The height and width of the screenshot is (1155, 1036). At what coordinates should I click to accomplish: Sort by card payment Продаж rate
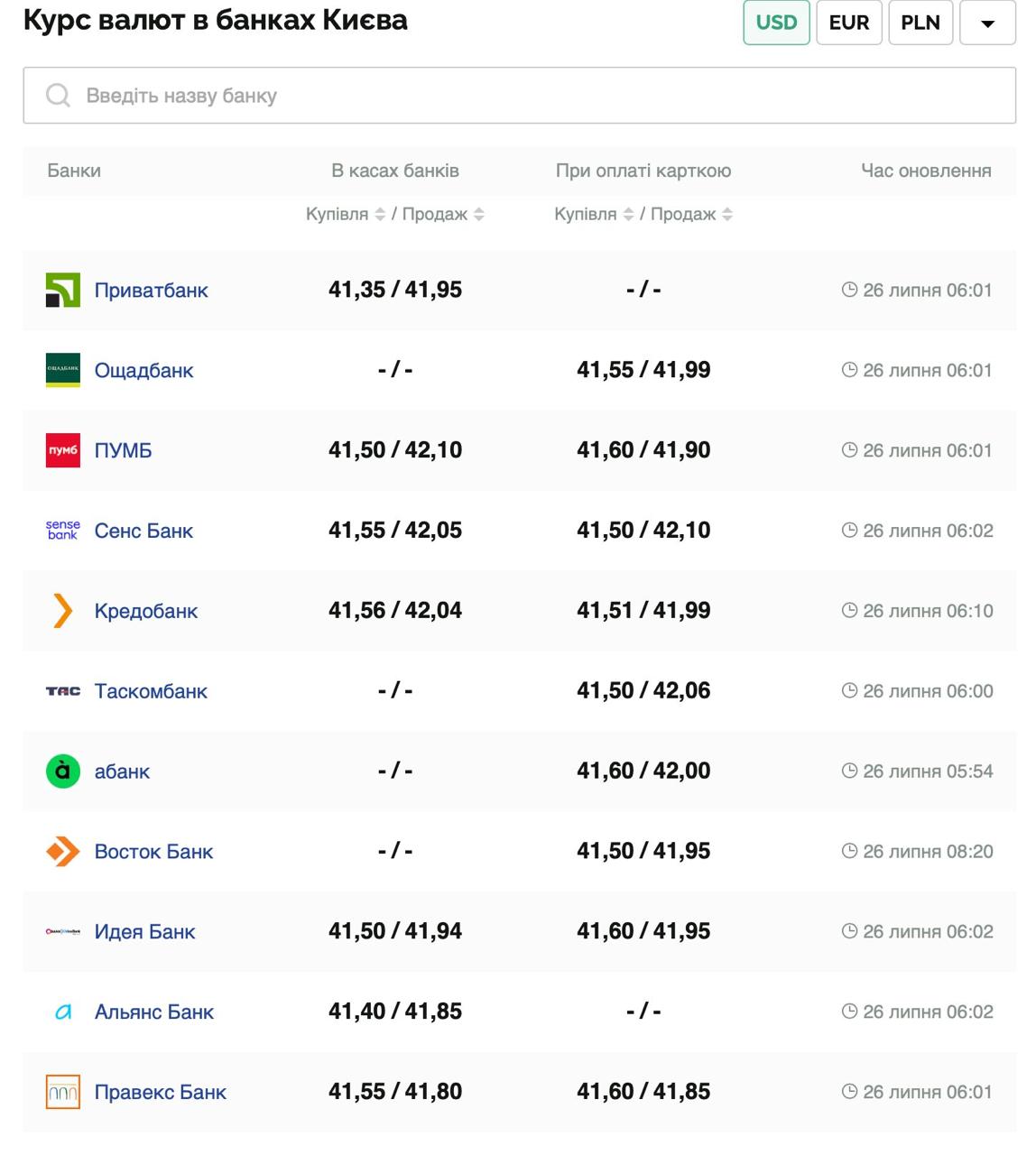point(727,214)
